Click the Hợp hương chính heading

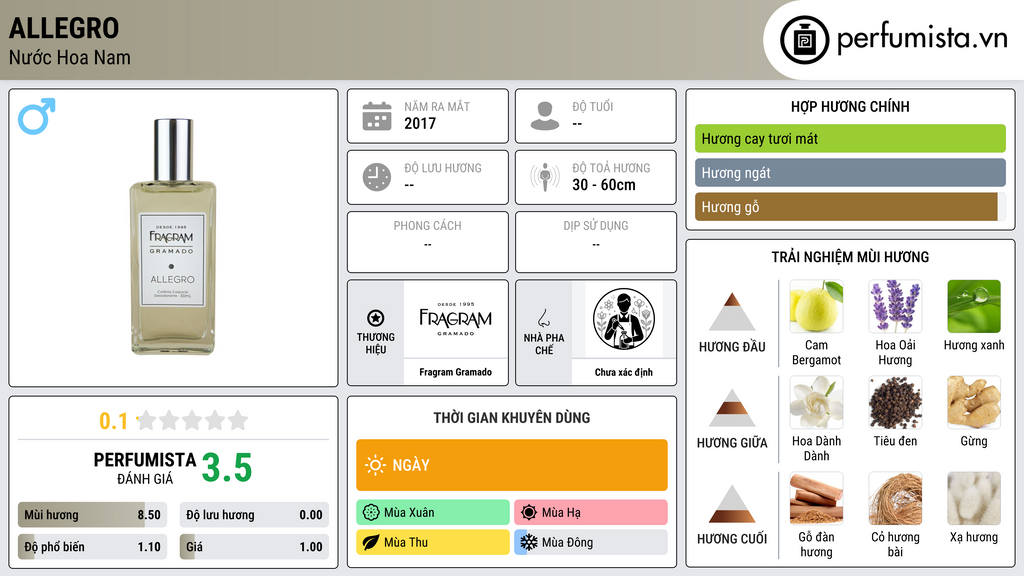850,106
